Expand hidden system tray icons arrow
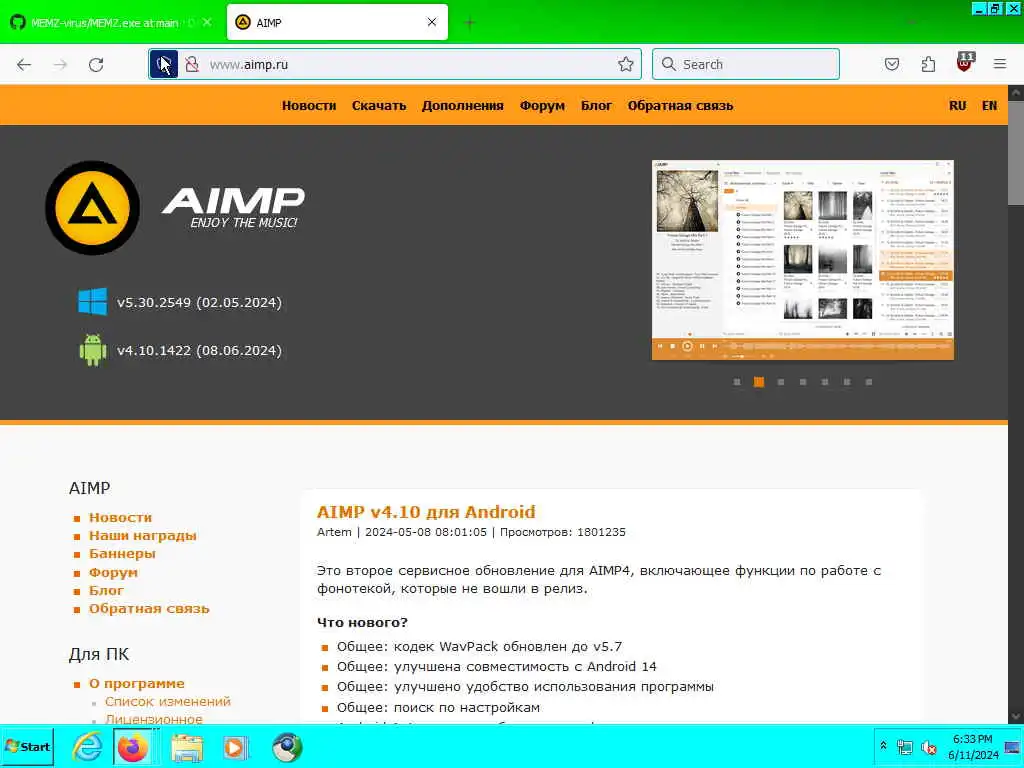This screenshot has height=768, width=1024. 883,746
